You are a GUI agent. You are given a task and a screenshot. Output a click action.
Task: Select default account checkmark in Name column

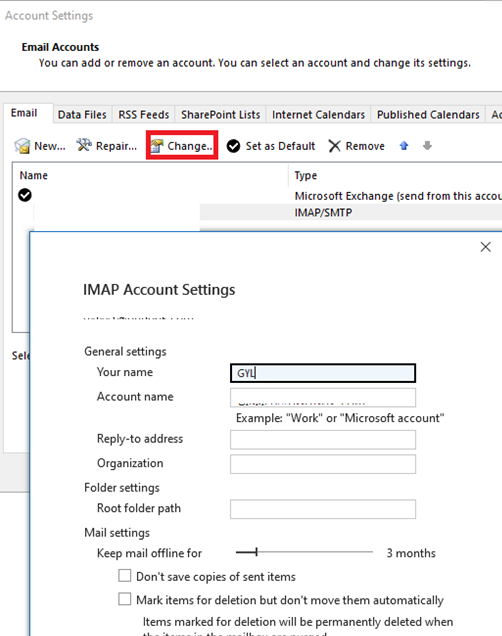(x=25, y=195)
